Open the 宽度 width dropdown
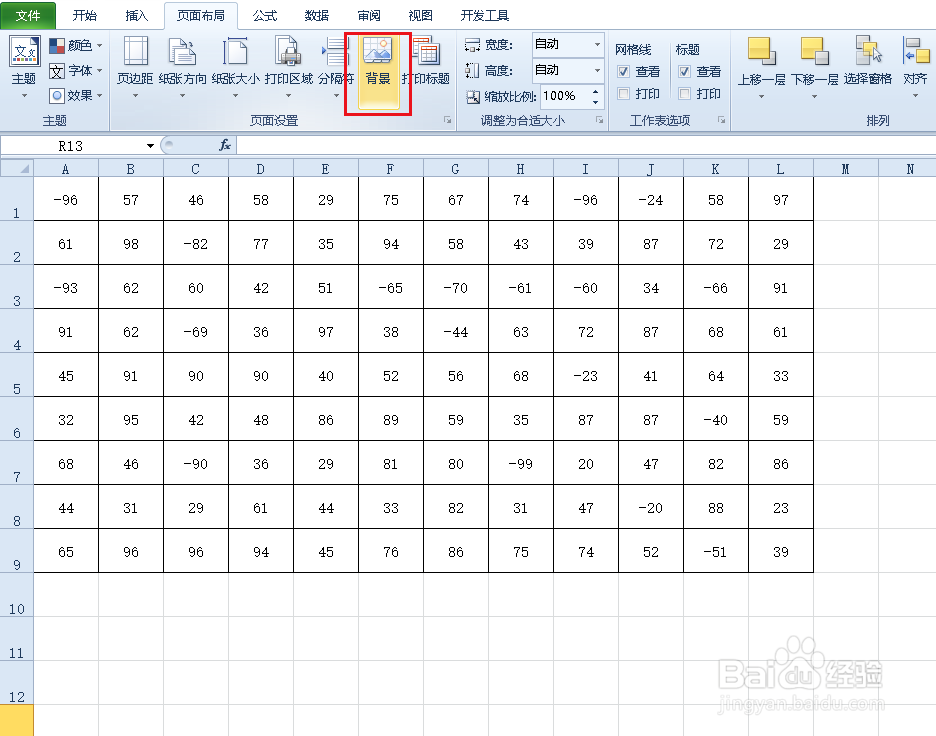The height and width of the screenshot is (736, 936). [x=597, y=45]
